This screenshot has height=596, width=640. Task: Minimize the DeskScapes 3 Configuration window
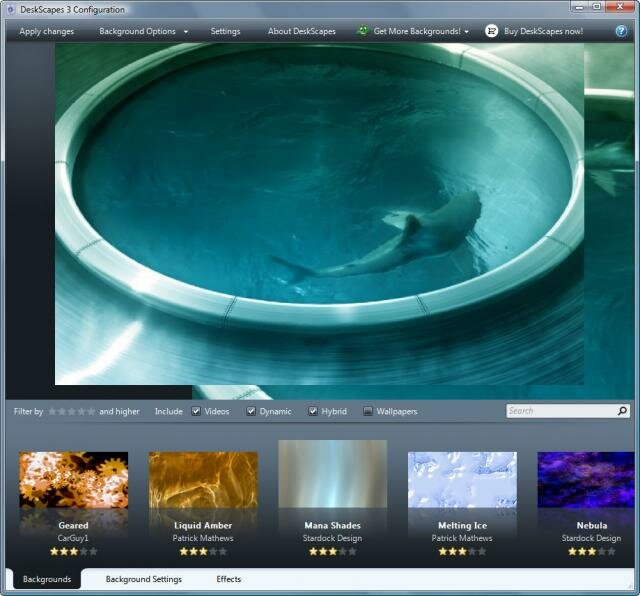(579, 7)
